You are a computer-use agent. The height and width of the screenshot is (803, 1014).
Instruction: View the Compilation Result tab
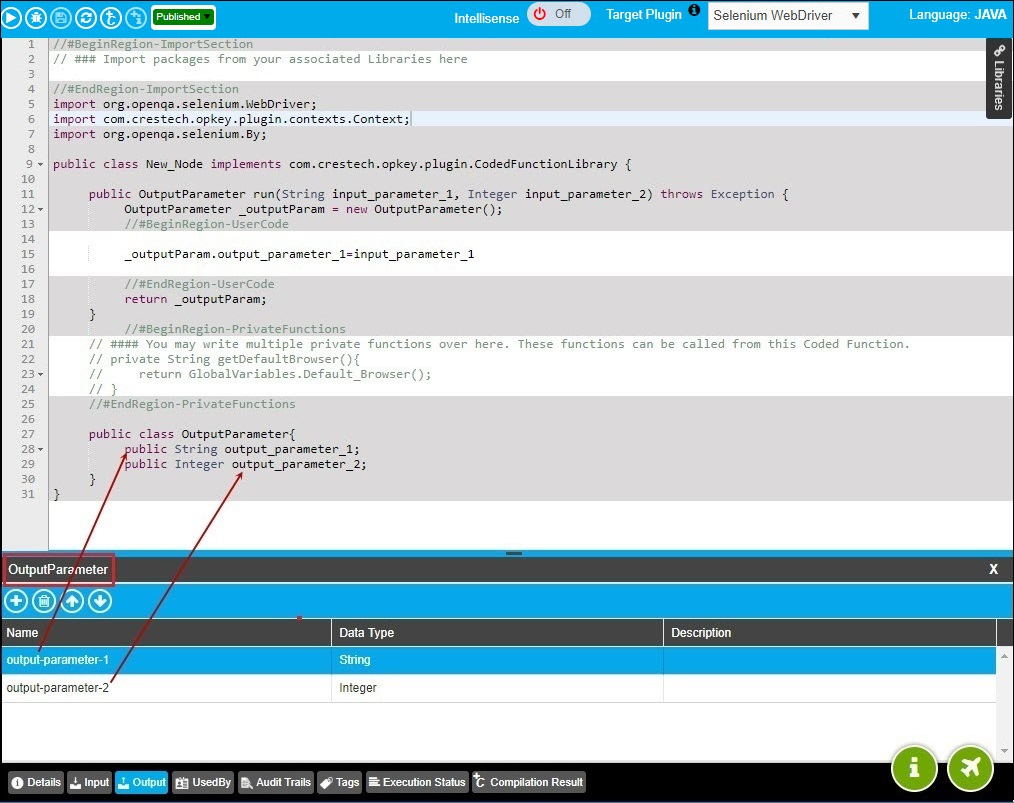[x=528, y=782]
